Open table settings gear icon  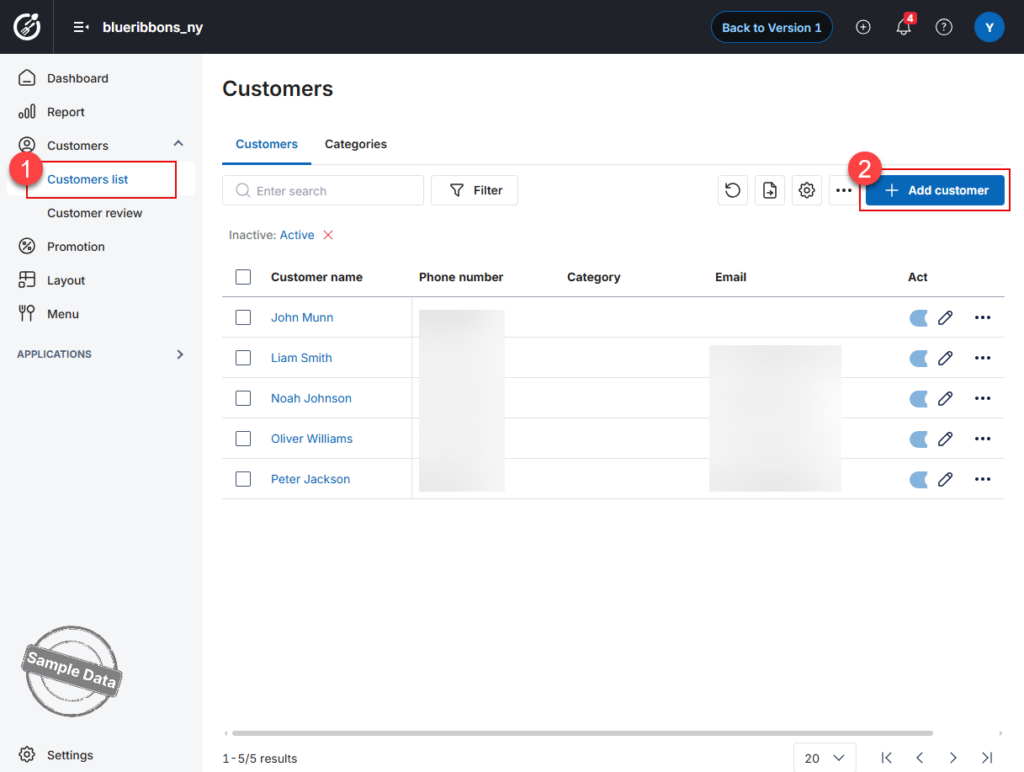[807, 190]
